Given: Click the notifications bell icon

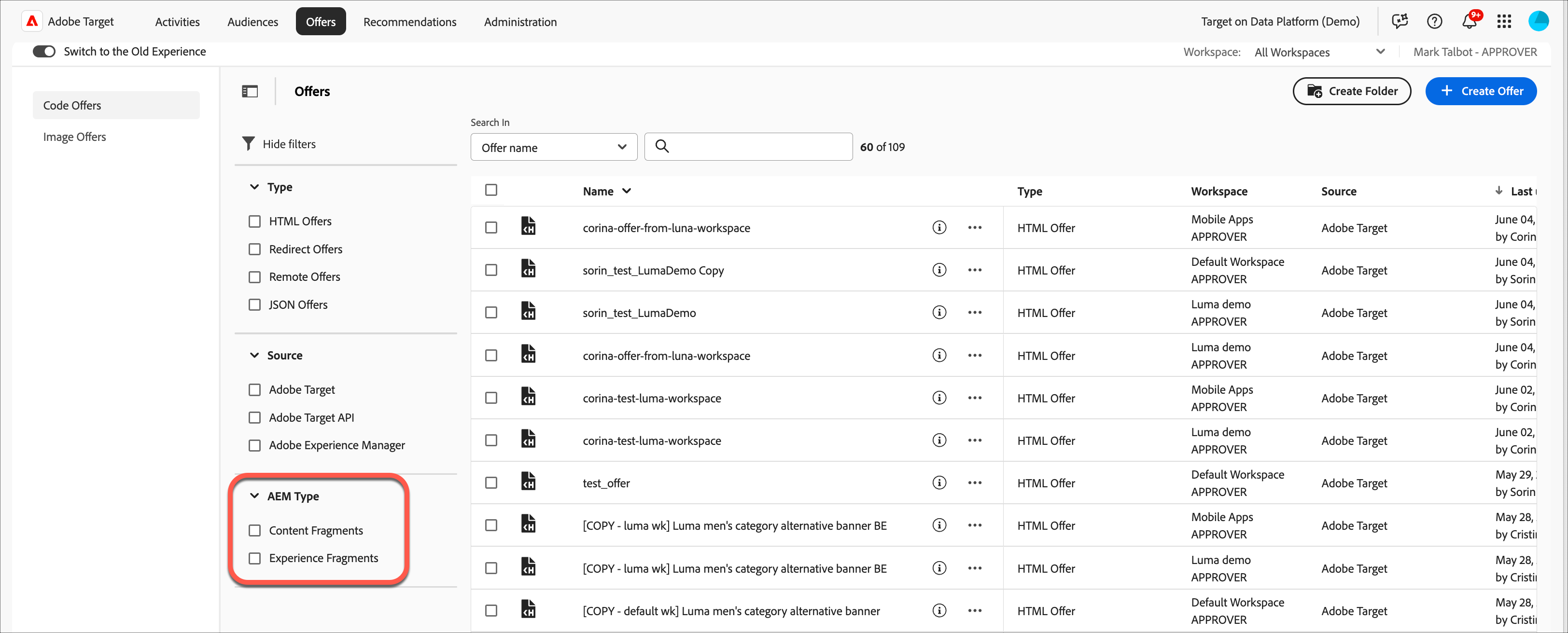Looking at the screenshot, I should 1469,22.
